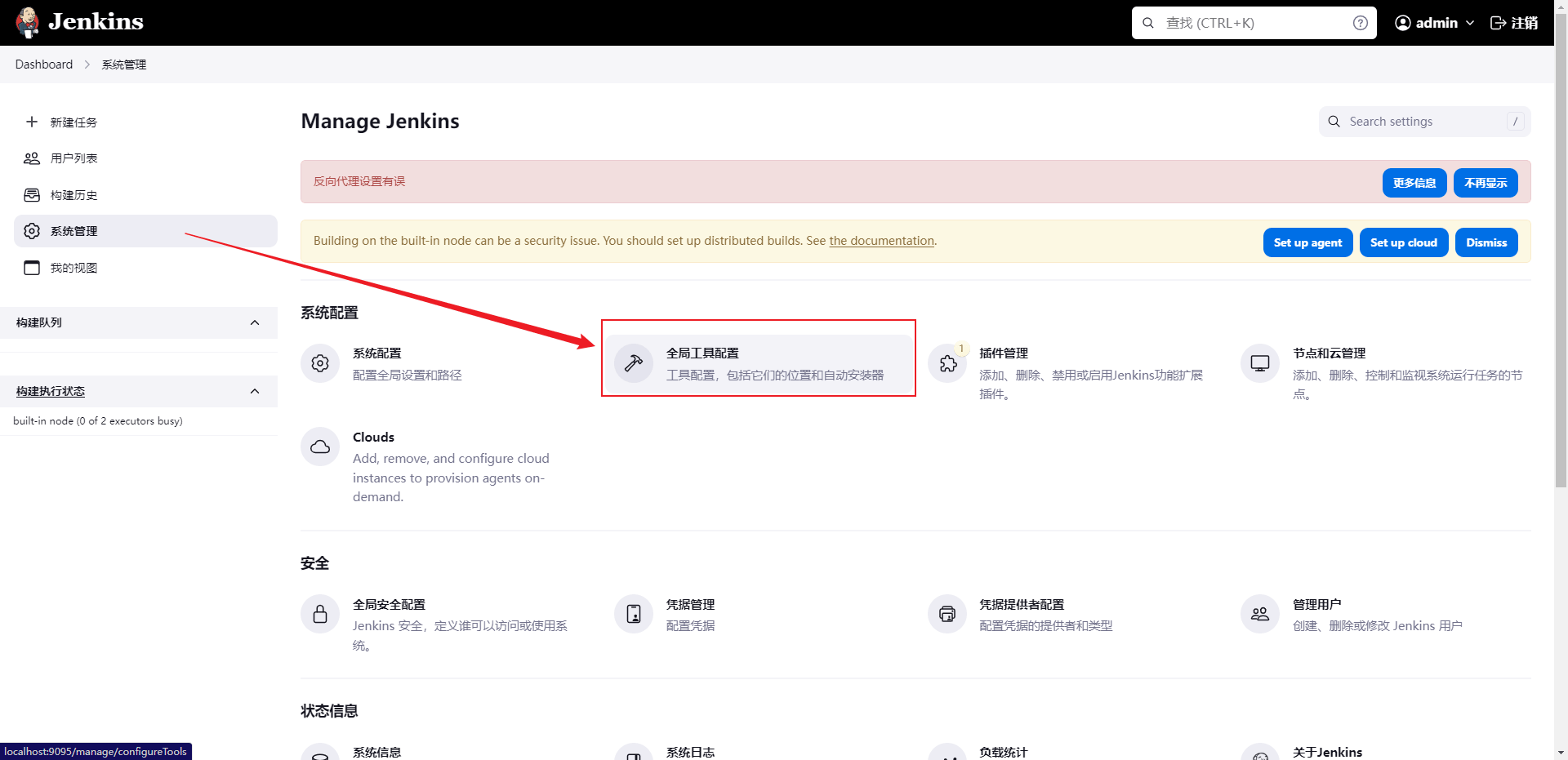Open 用户列表 in the sidebar

145,158
